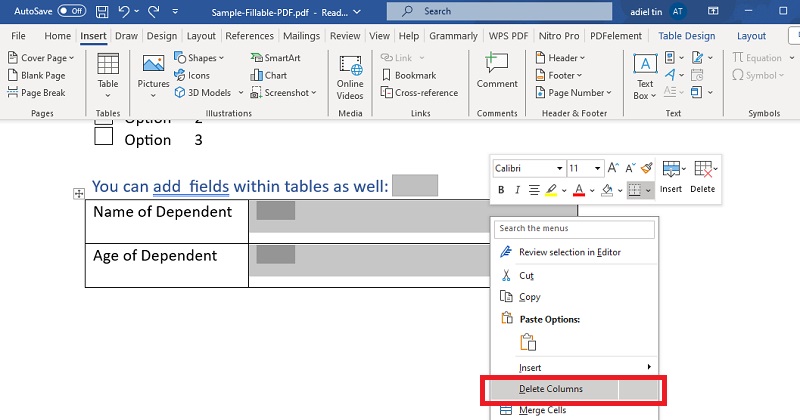Open the Undo history dropdown arrow
The width and height of the screenshot is (800, 420).
click(x=136, y=11)
